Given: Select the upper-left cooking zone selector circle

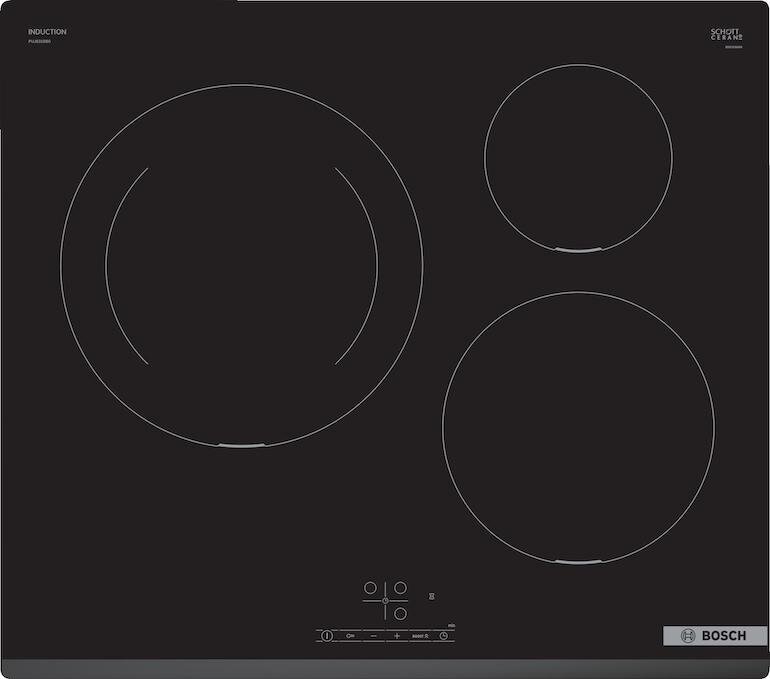Looking at the screenshot, I should pyautogui.click(x=370, y=588).
